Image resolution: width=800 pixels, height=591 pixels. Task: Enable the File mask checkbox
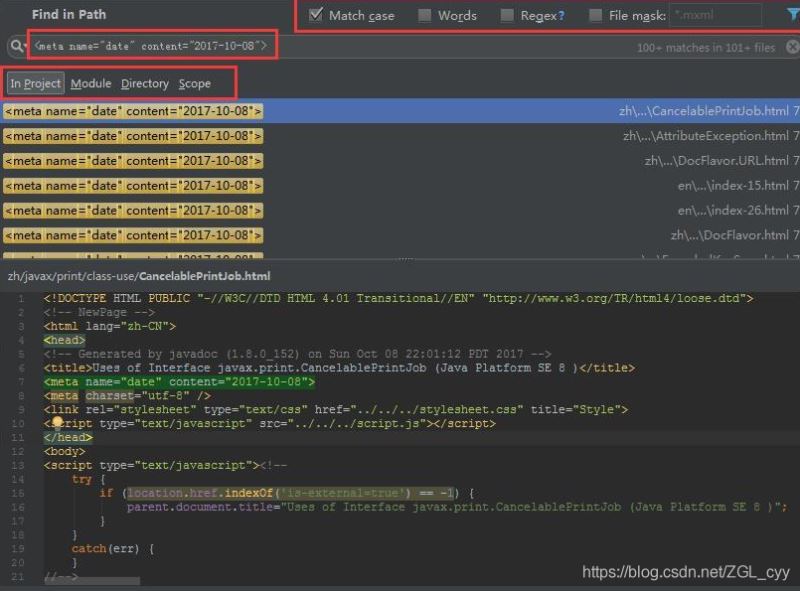595,15
